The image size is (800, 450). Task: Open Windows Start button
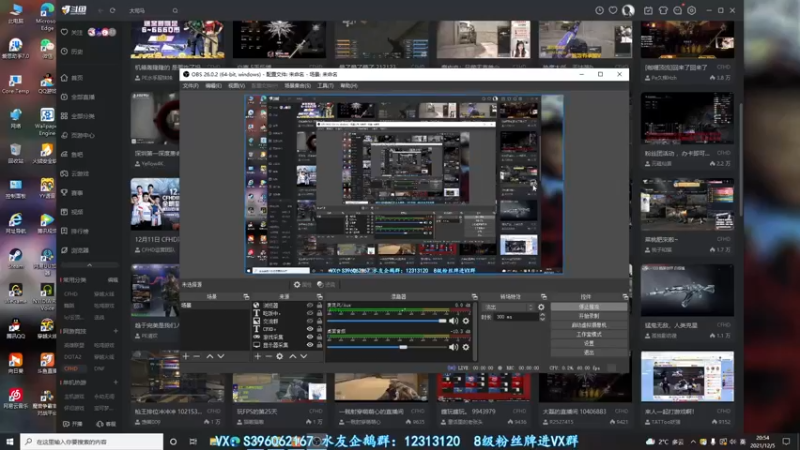[10, 441]
